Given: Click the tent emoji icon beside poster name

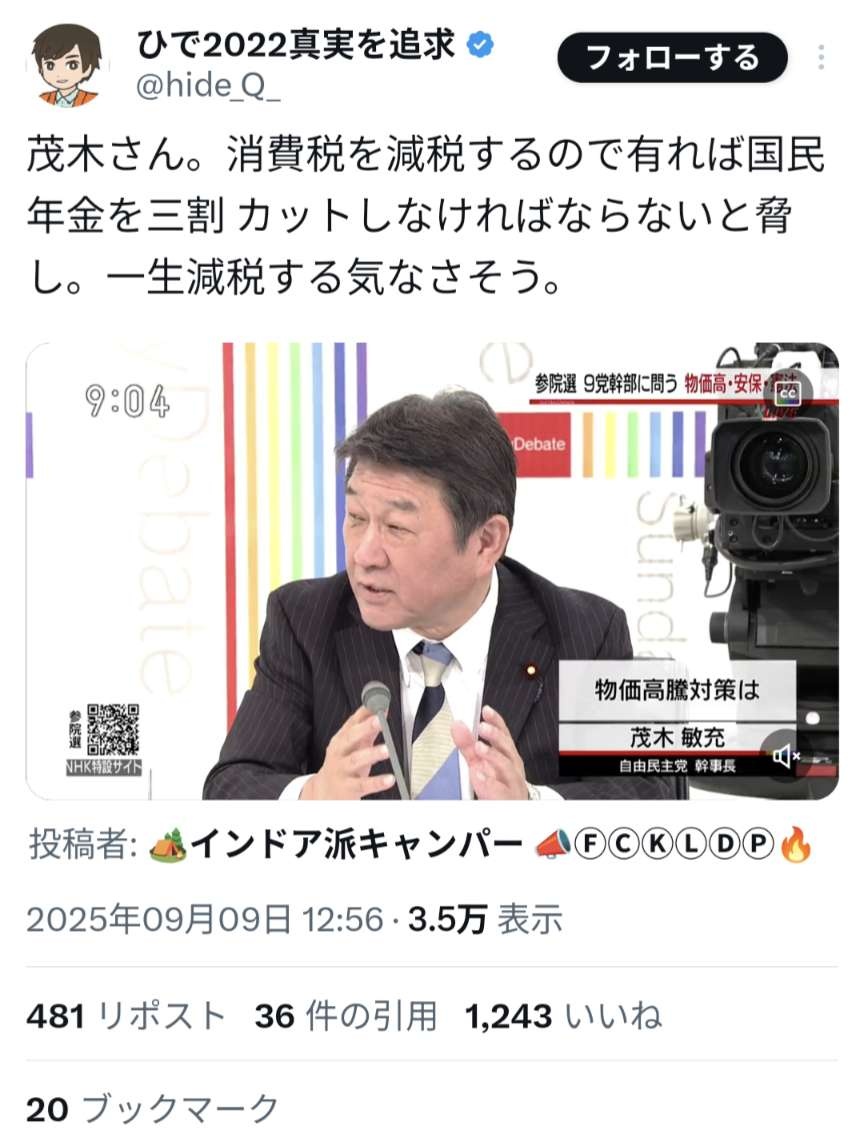Looking at the screenshot, I should tap(167, 846).
